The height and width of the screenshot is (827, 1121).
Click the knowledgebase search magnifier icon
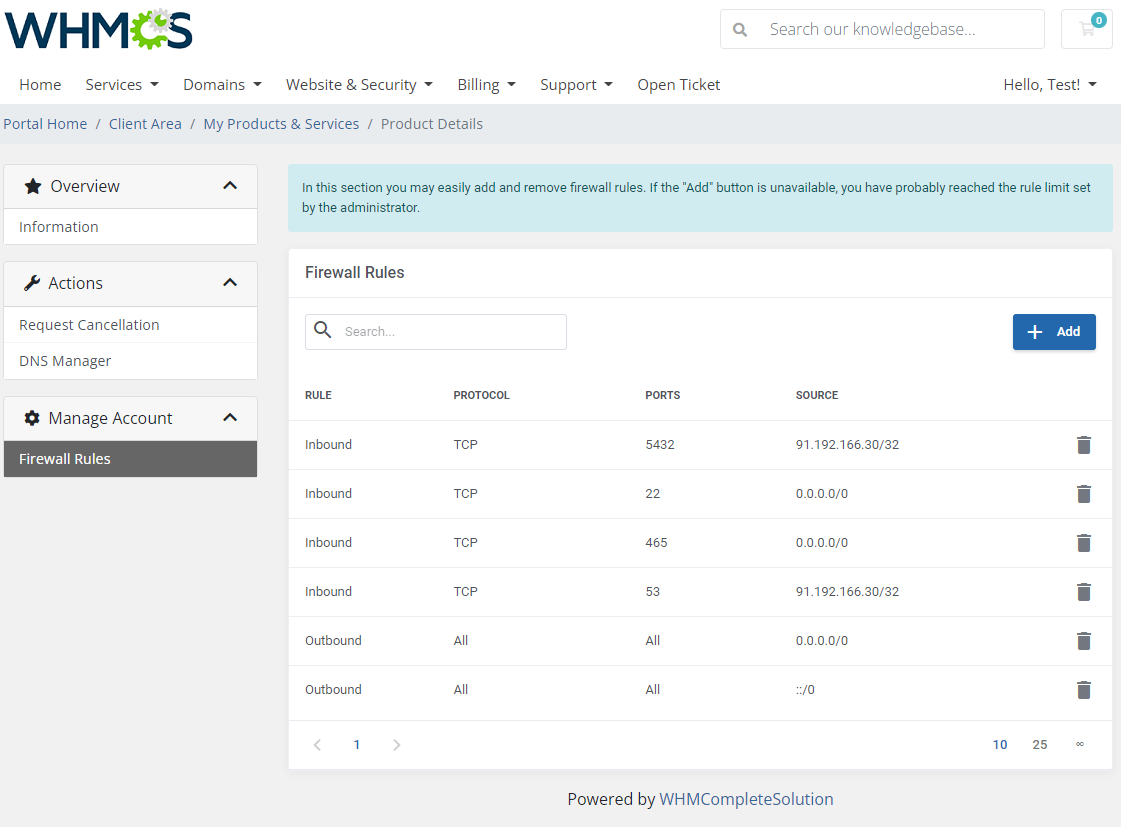point(740,30)
